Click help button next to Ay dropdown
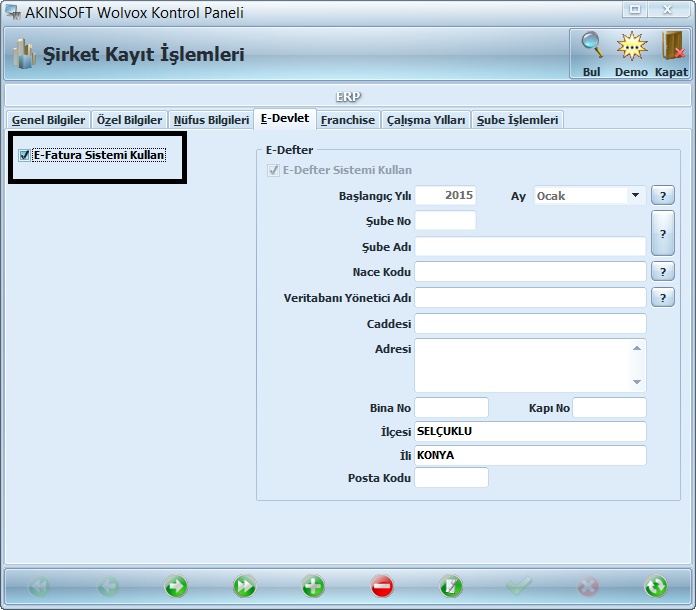The height and width of the screenshot is (610, 696). [663, 195]
